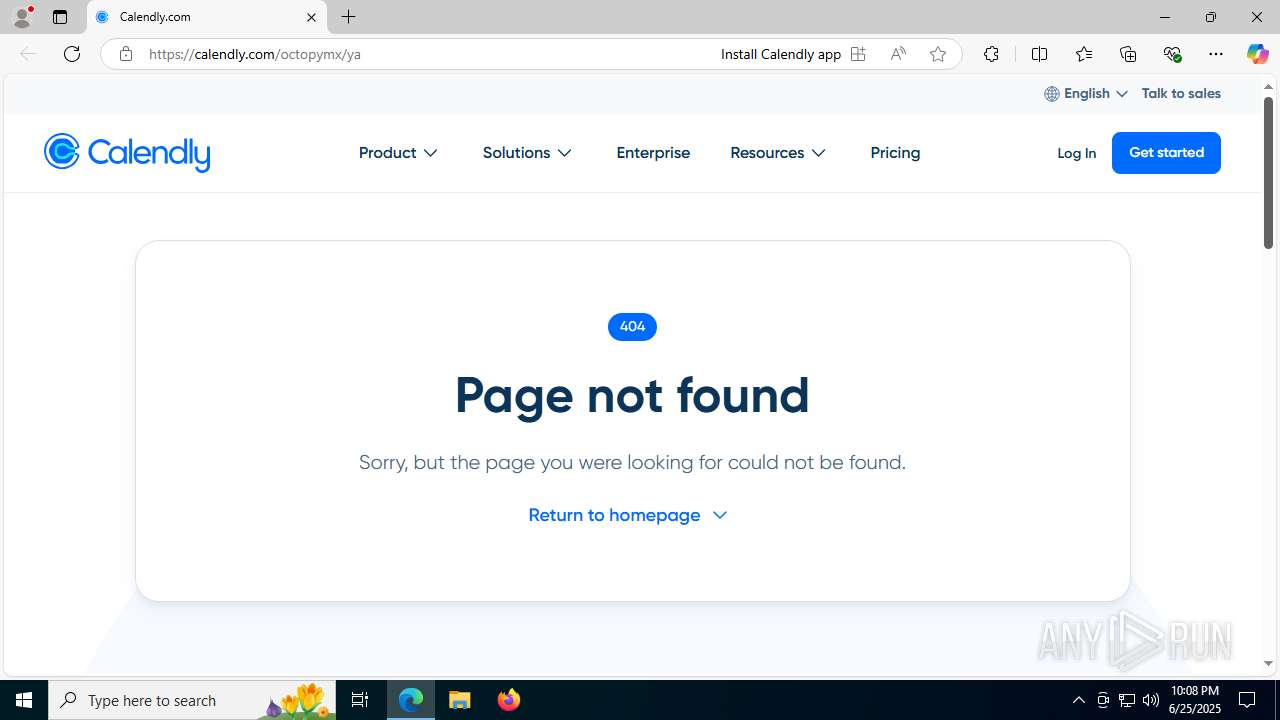Image resolution: width=1280 pixels, height=720 pixels.
Task: Click the Log In link
Action: tap(1076, 153)
